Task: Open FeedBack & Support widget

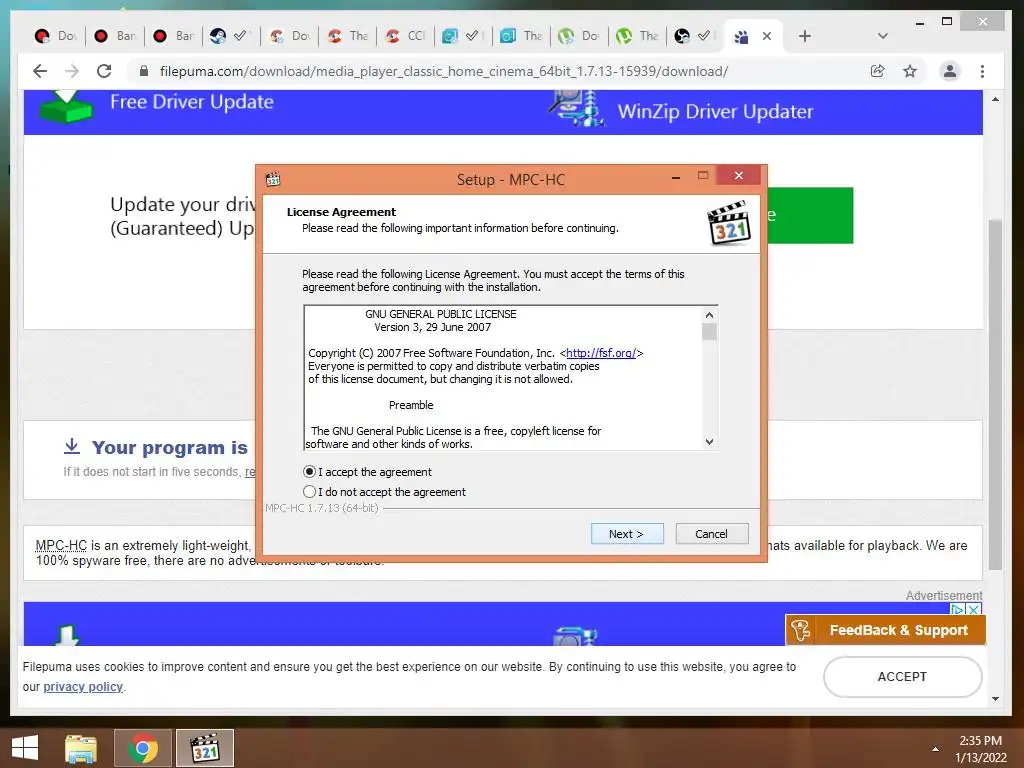Action: pyautogui.click(x=886, y=630)
